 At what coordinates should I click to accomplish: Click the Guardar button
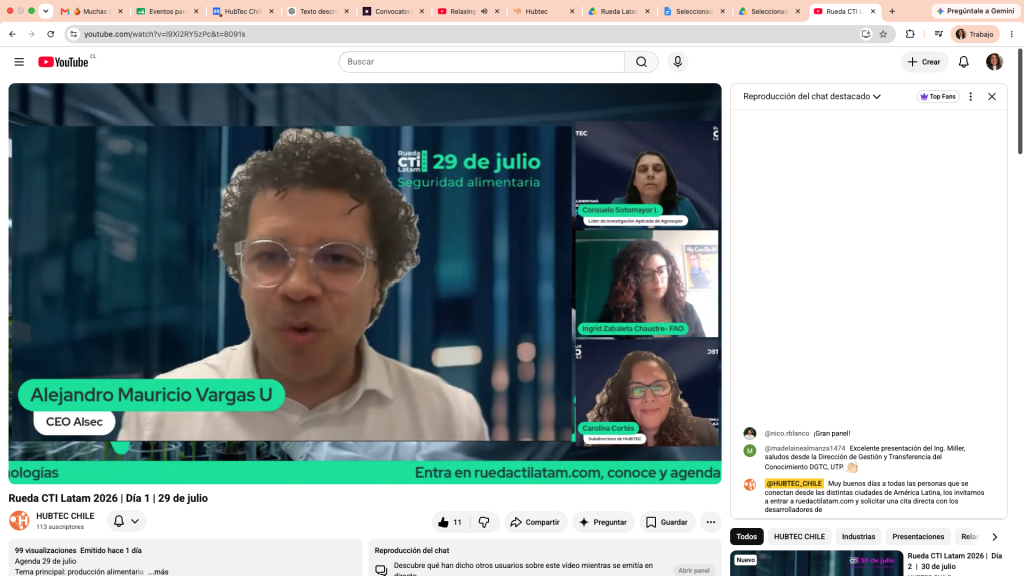pos(667,522)
